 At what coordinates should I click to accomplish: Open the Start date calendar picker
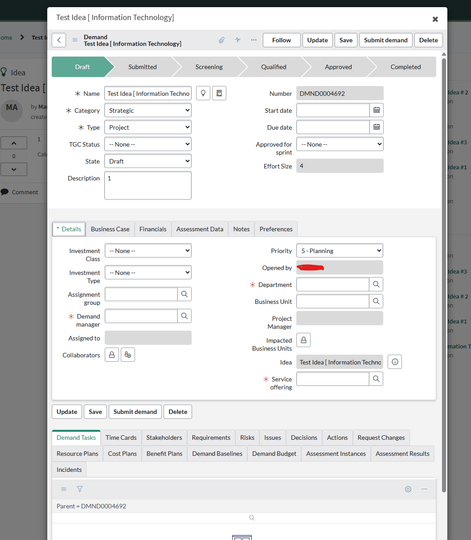click(377, 110)
